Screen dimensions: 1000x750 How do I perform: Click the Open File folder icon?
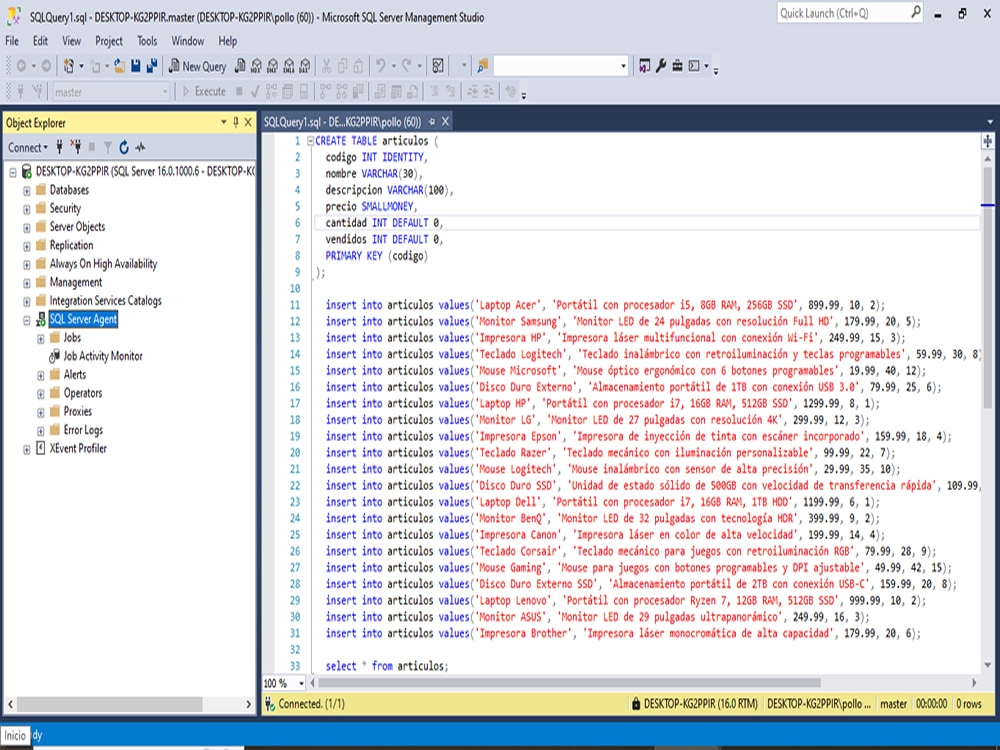point(119,66)
